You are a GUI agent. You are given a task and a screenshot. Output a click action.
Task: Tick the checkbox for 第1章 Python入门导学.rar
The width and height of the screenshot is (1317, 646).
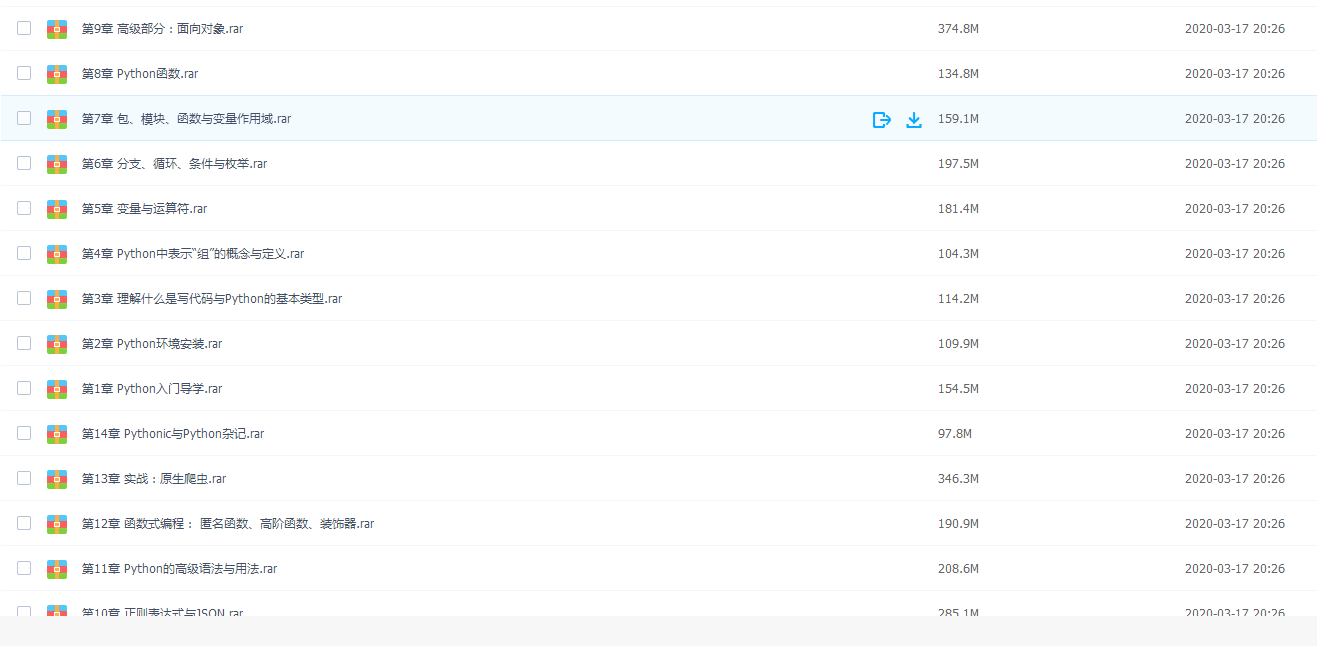pyautogui.click(x=24, y=388)
